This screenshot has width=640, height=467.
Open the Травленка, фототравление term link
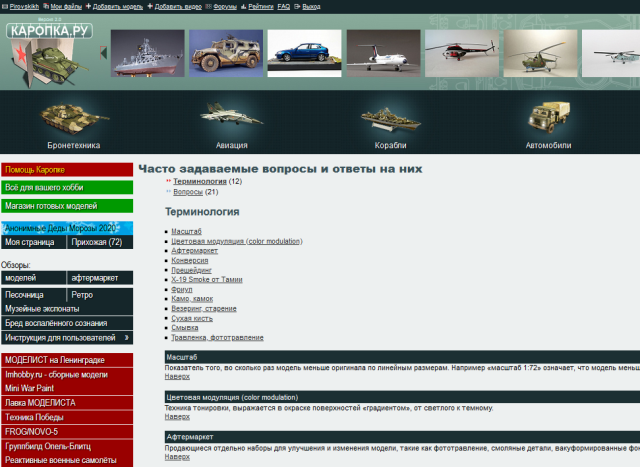click(x=217, y=337)
